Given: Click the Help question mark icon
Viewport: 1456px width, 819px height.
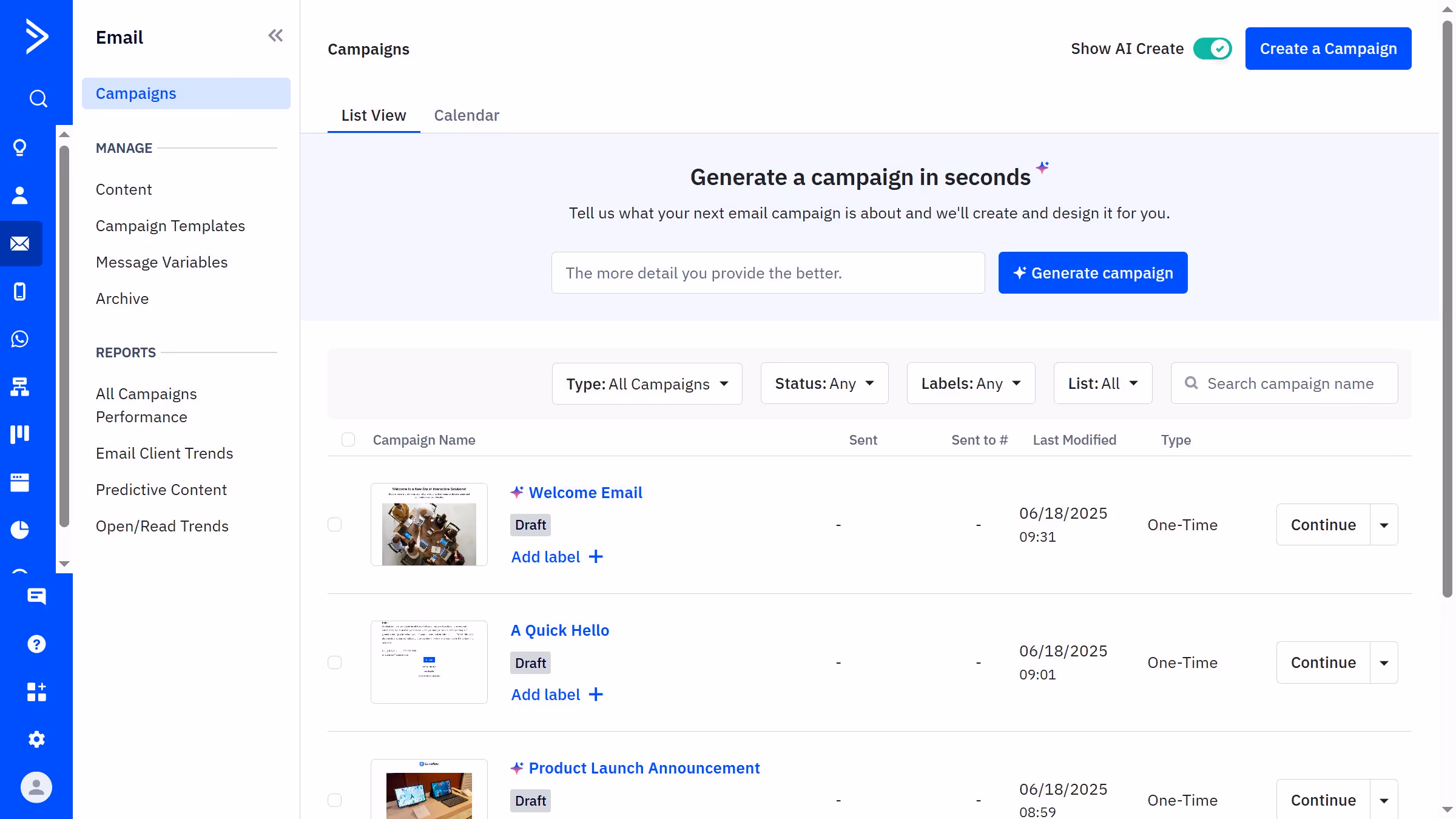Looking at the screenshot, I should pos(36,644).
